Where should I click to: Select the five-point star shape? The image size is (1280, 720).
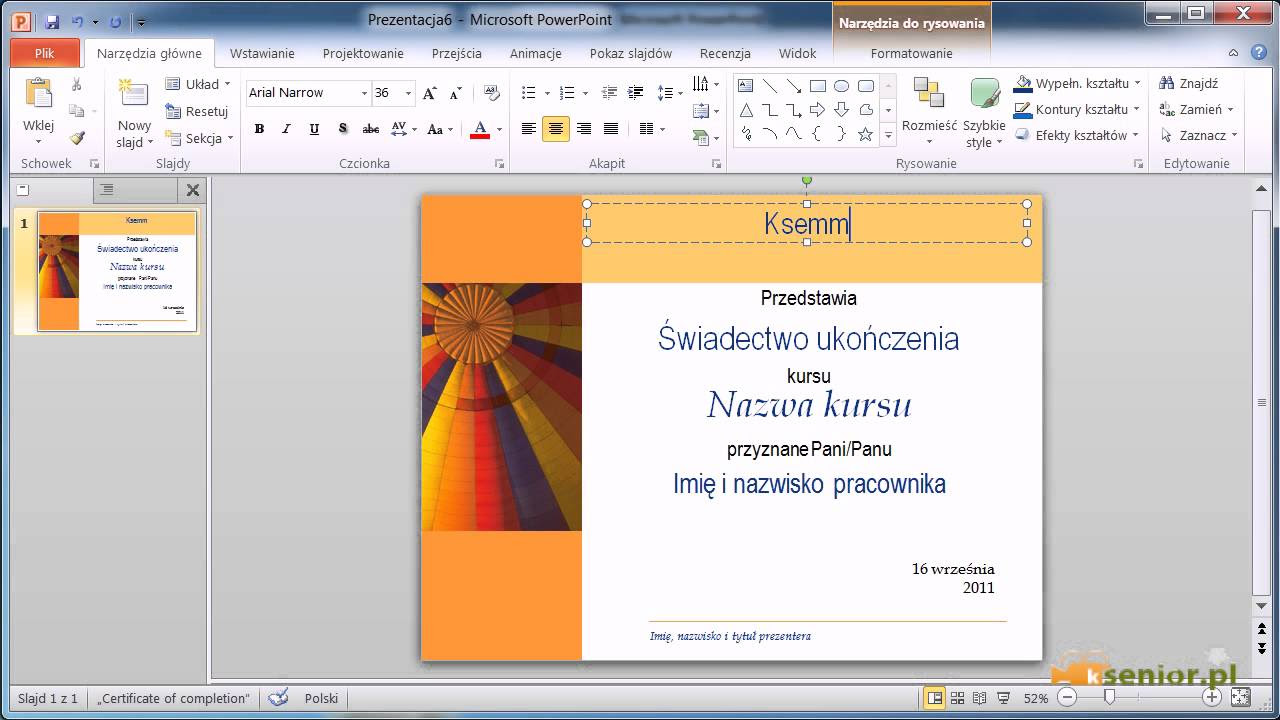[x=865, y=134]
